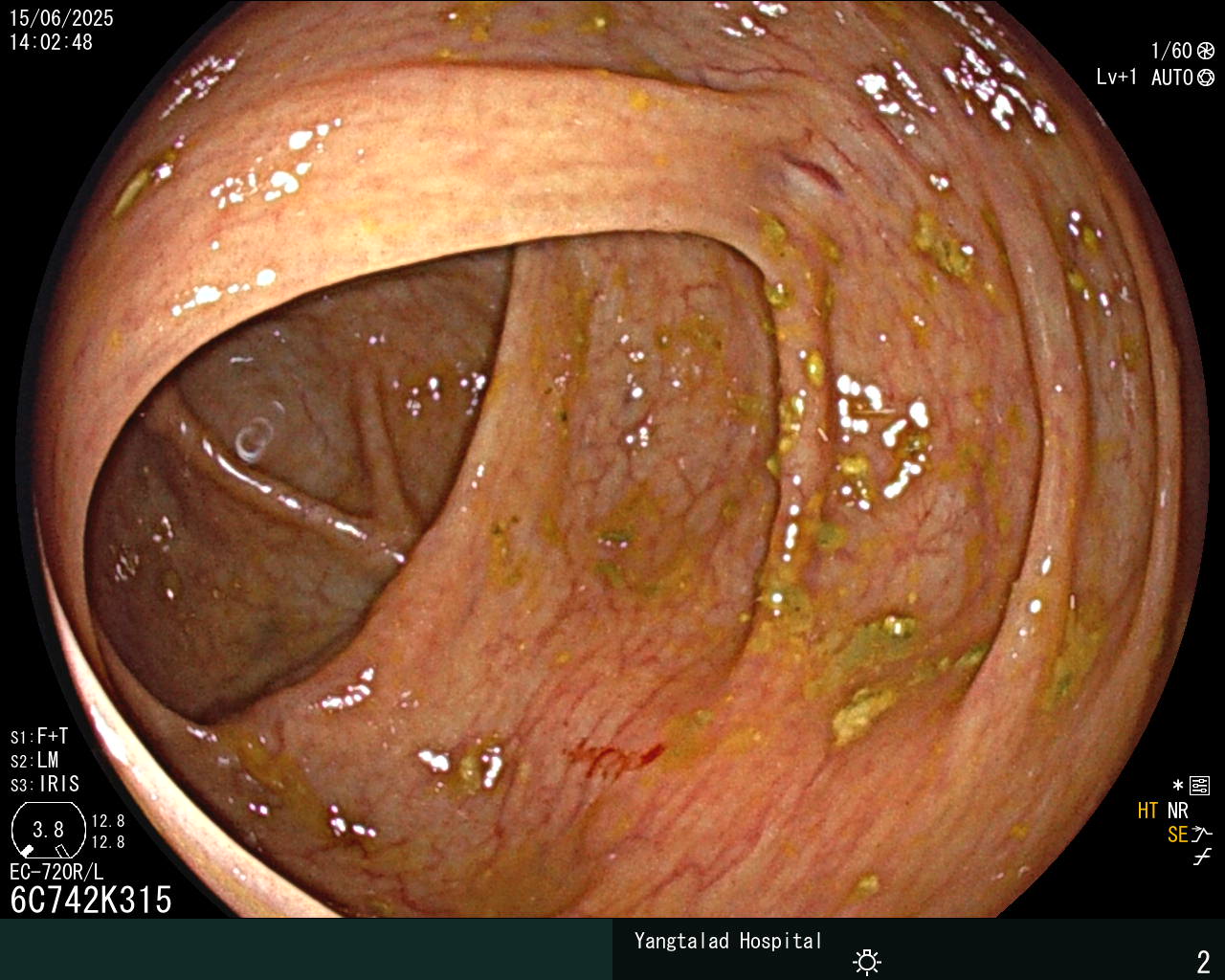The height and width of the screenshot is (980, 1225).
Task: Click the time stamp 14:02:48
Action: [x=51, y=42]
